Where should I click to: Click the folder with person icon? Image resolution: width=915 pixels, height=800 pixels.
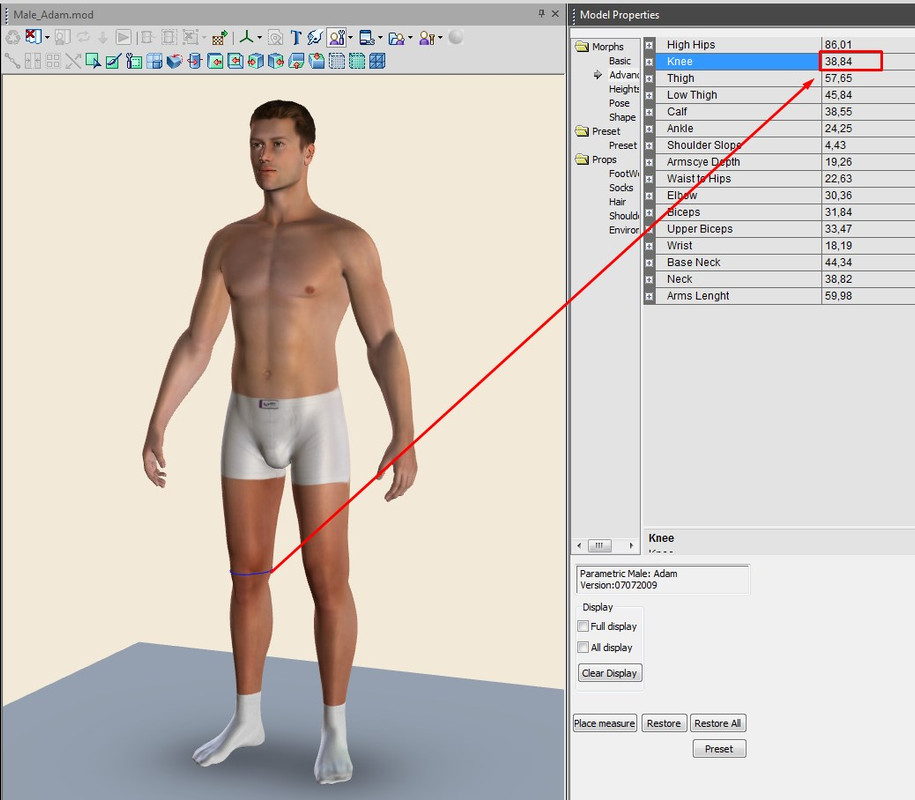396,38
